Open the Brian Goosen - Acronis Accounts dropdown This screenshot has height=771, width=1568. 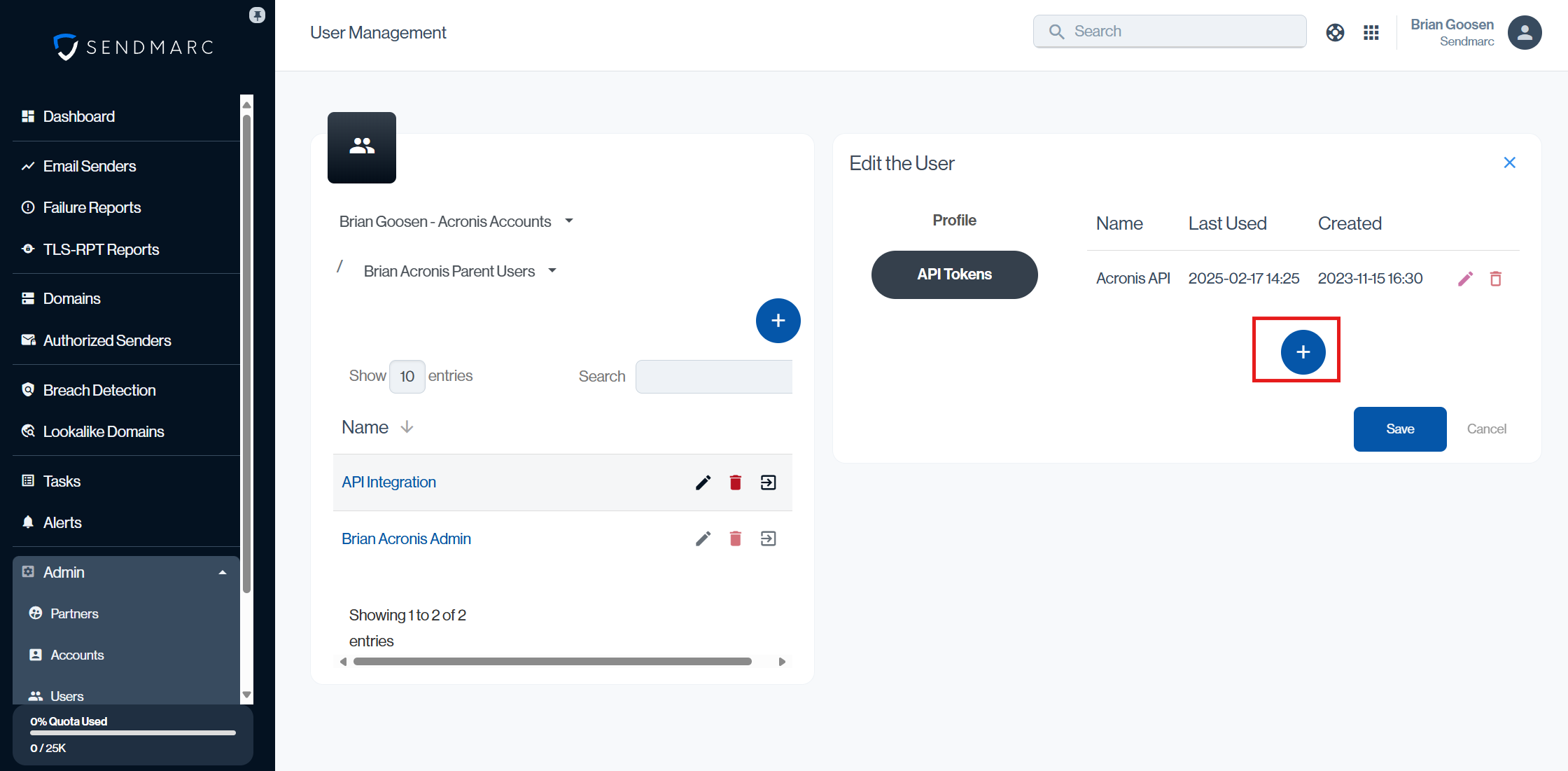456,221
